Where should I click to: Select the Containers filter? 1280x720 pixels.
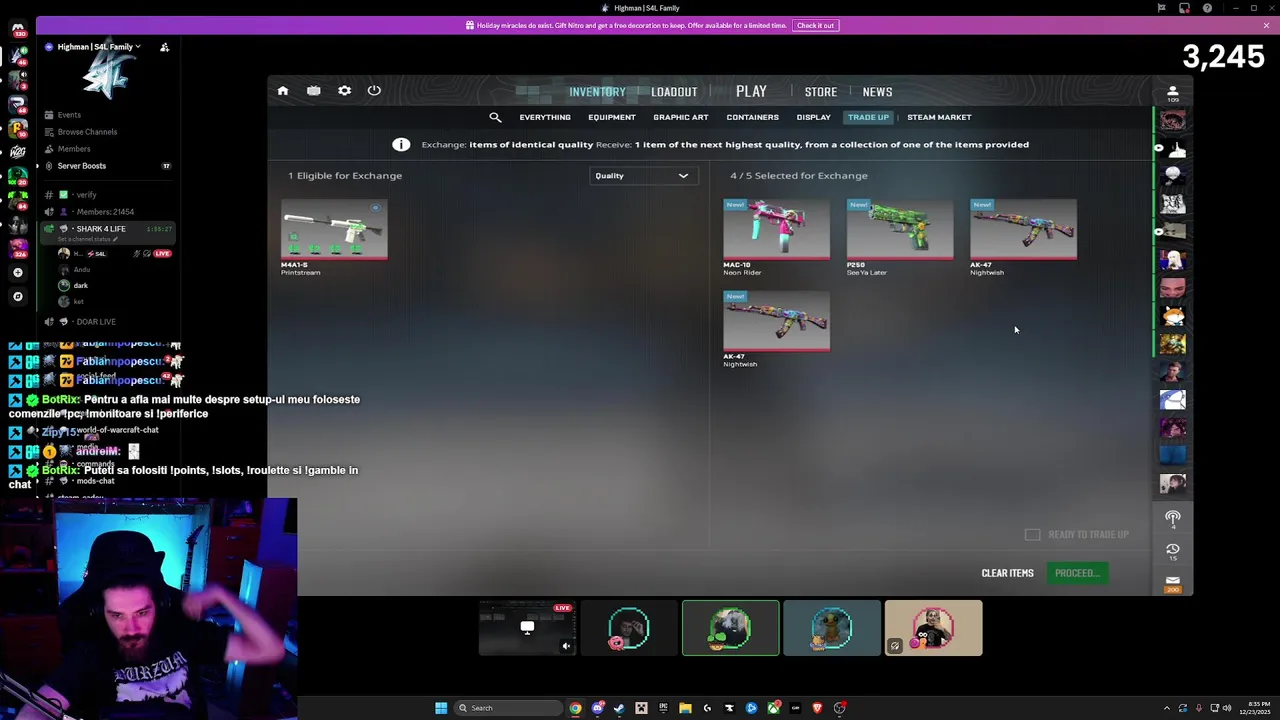pos(753,117)
